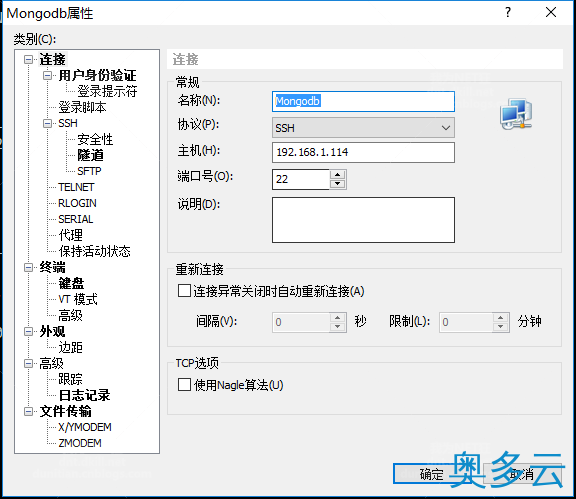Select VT 模式 in the tree
Viewport: 576px width, 499px height.
[78, 299]
